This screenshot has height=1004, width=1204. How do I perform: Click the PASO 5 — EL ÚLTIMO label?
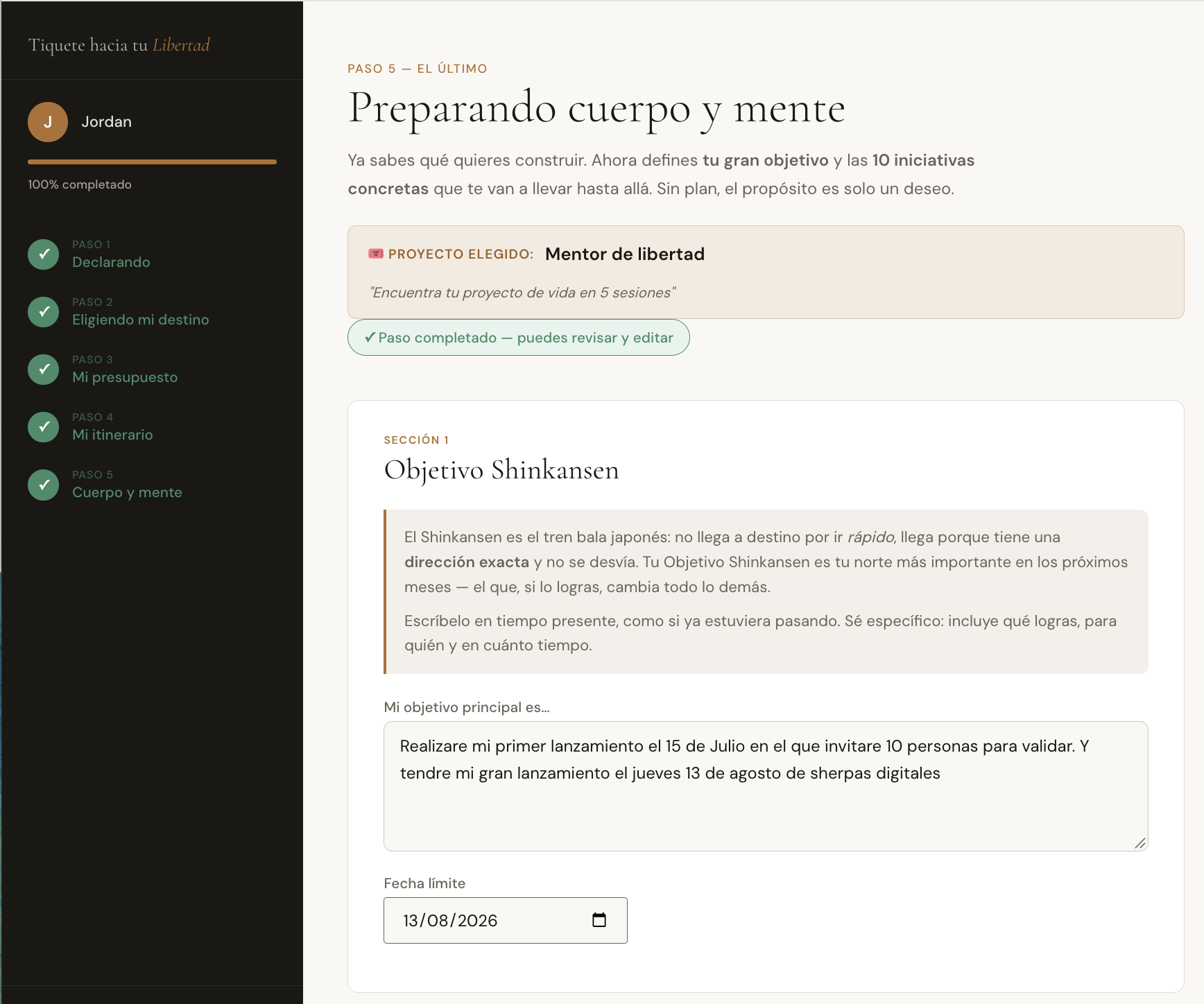point(418,69)
